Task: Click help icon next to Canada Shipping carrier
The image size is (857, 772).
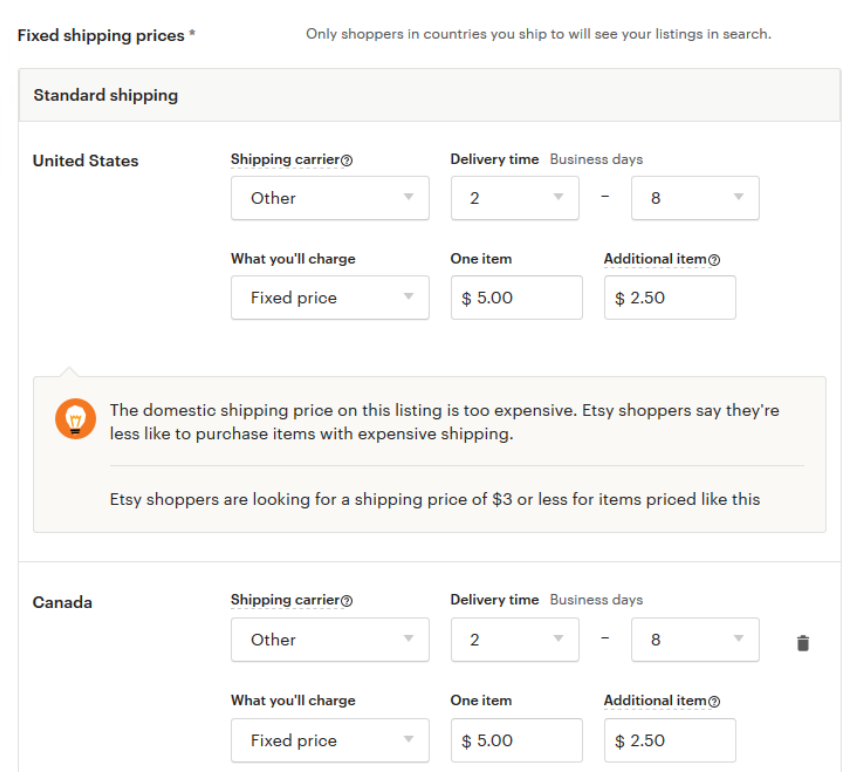Action: coord(347,601)
